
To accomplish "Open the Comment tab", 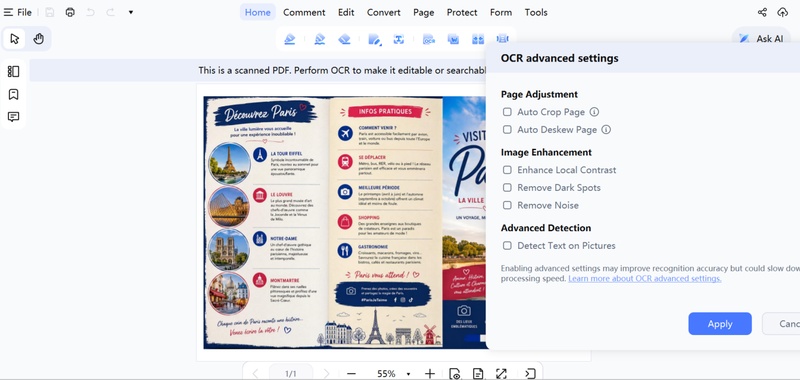I will 304,12.
